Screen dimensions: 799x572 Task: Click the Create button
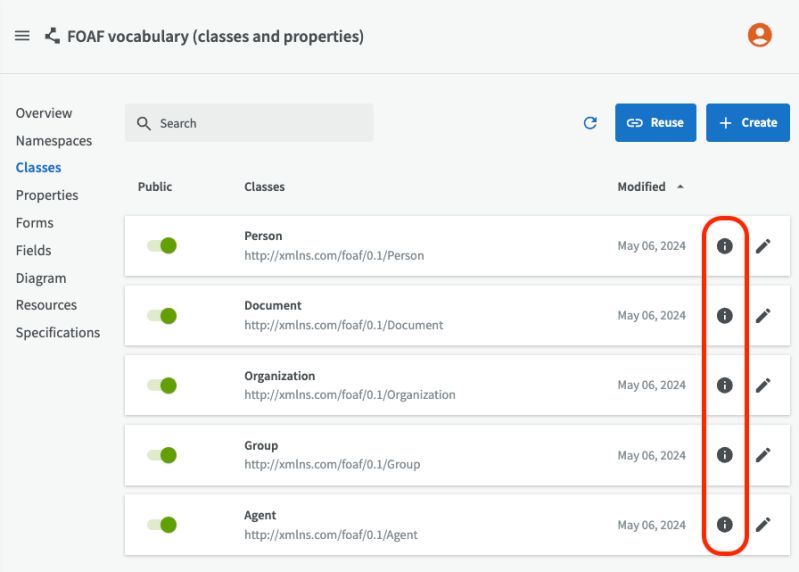[x=747, y=123]
